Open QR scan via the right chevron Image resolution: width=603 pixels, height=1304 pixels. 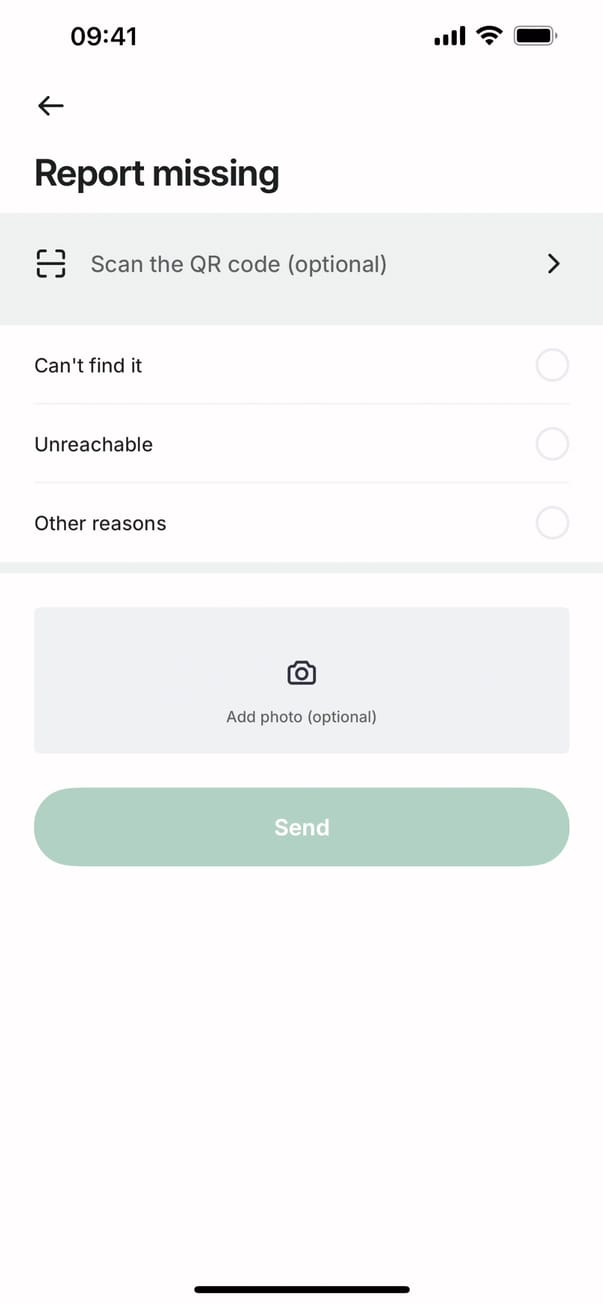(554, 264)
